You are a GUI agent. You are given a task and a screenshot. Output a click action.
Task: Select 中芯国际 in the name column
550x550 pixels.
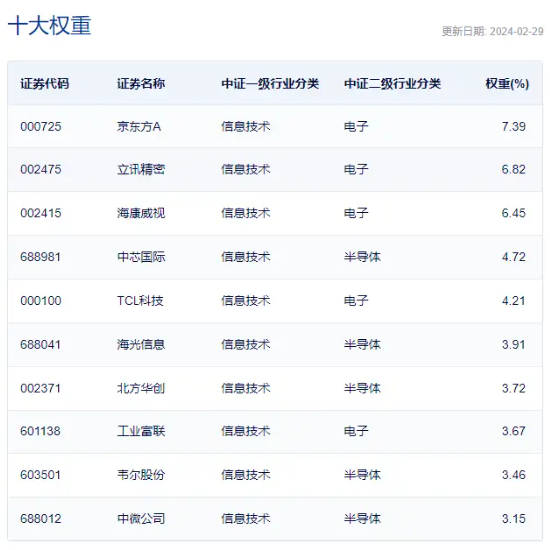click(x=141, y=257)
